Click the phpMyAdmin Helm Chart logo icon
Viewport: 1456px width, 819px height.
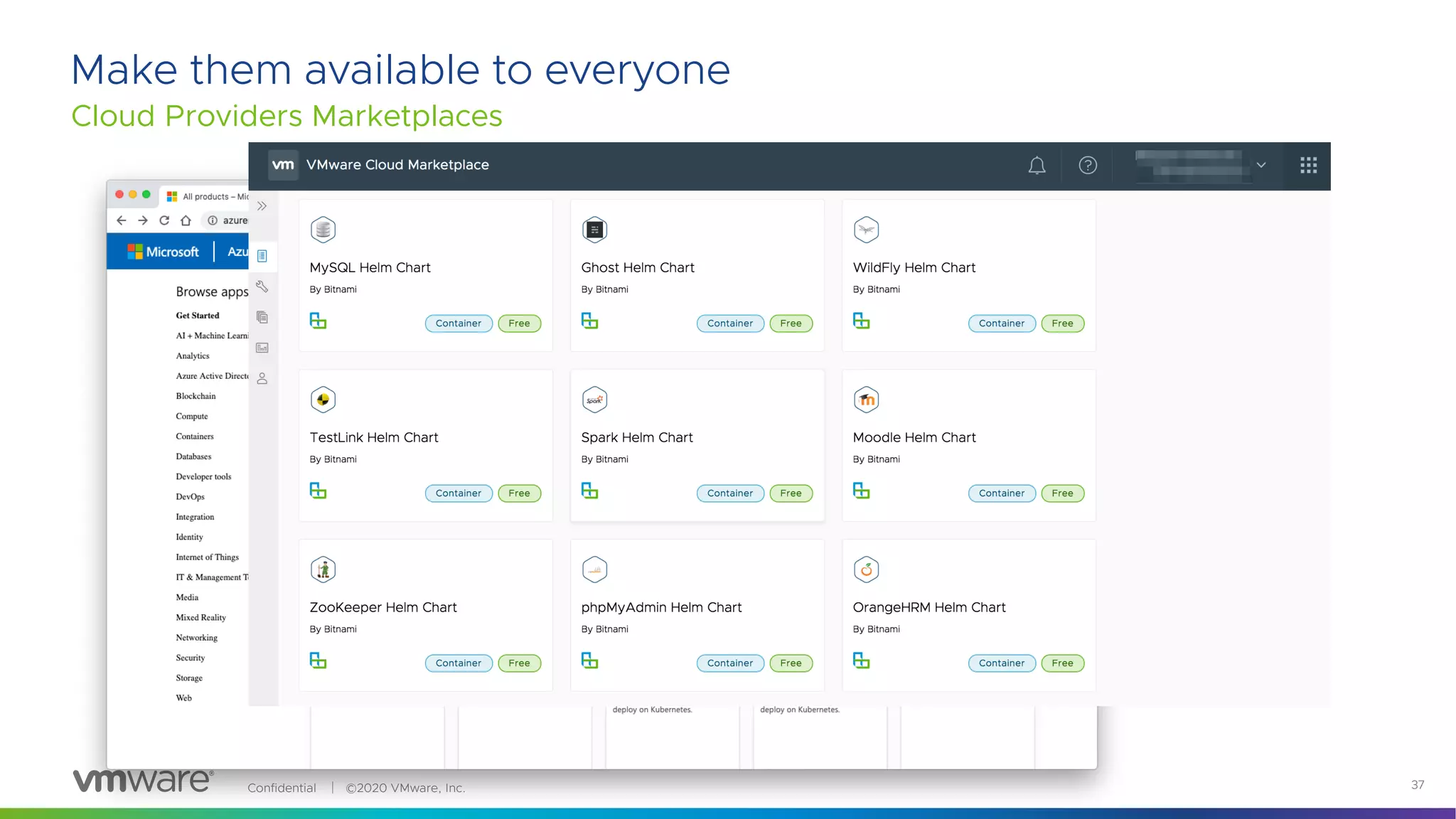tap(594, 569)
